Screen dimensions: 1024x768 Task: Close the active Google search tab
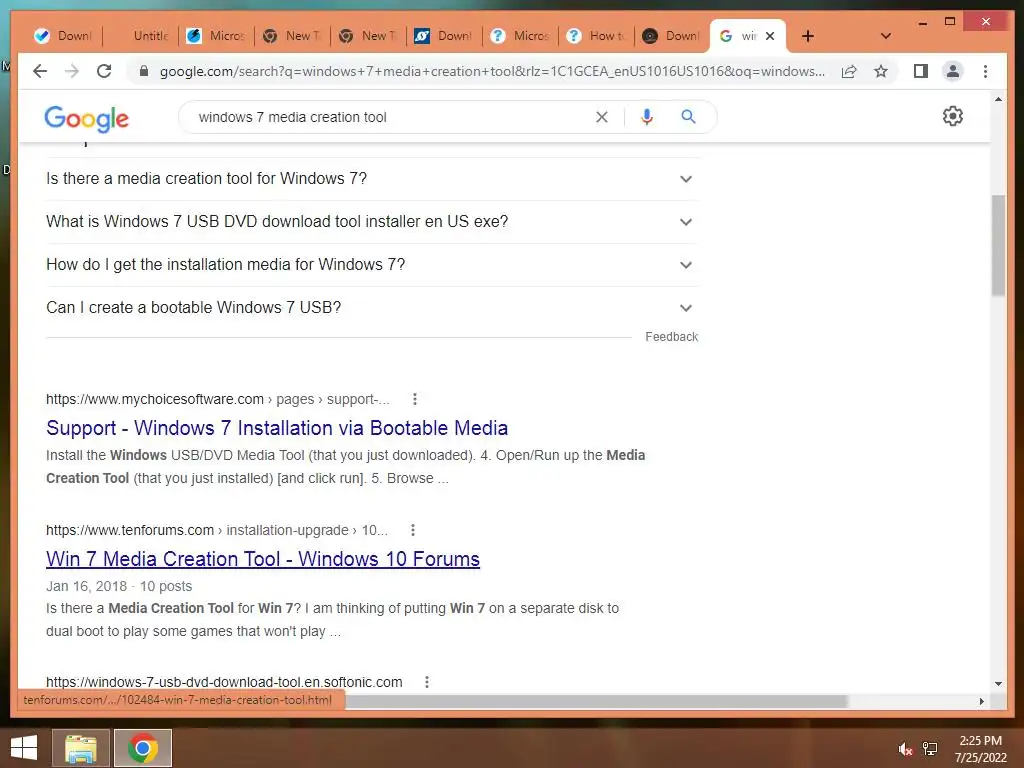click(x=770, y=37)
